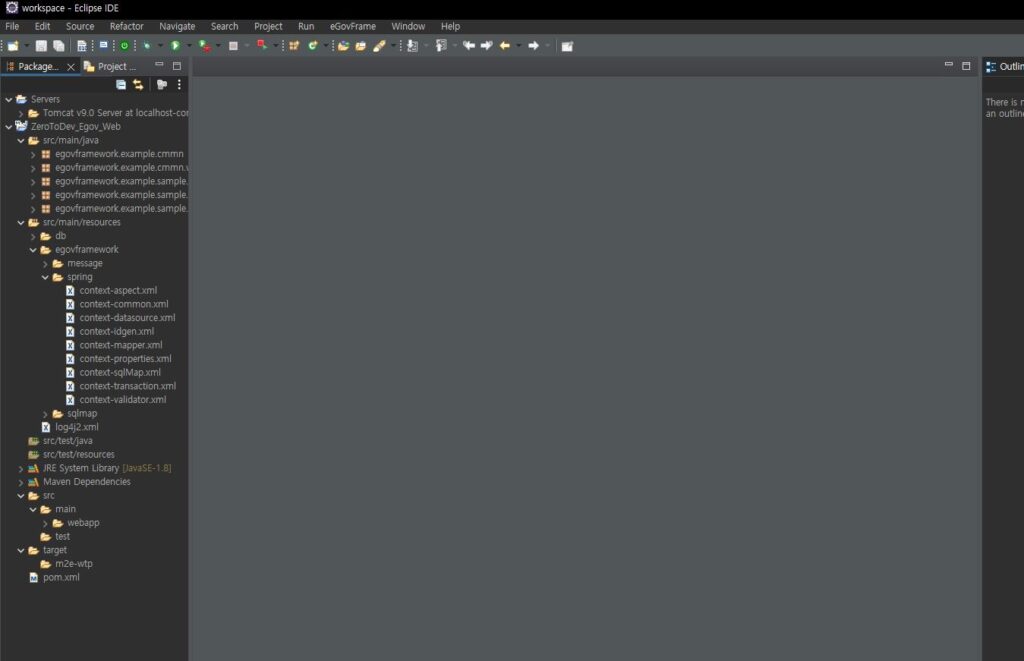Open the dropdown next to Debug icon
Image resolution: width=1024 pixels, height=661 pixels.
[x=160, y=46]
